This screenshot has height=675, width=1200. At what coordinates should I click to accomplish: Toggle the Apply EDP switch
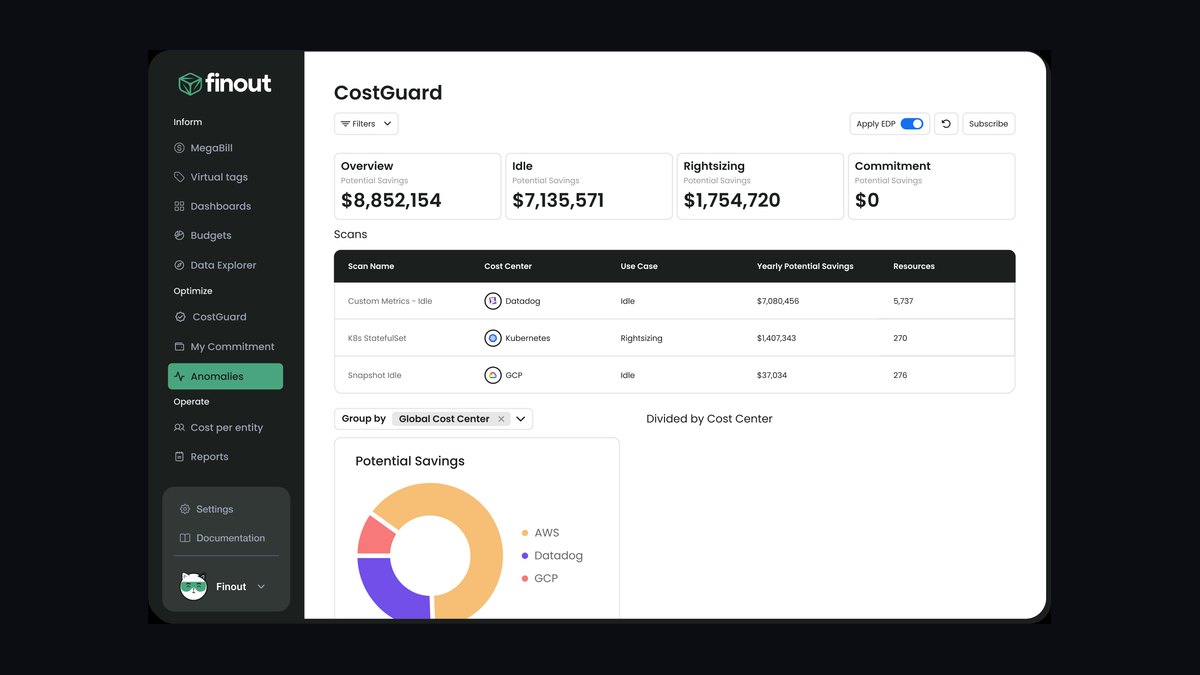point(912,124)
